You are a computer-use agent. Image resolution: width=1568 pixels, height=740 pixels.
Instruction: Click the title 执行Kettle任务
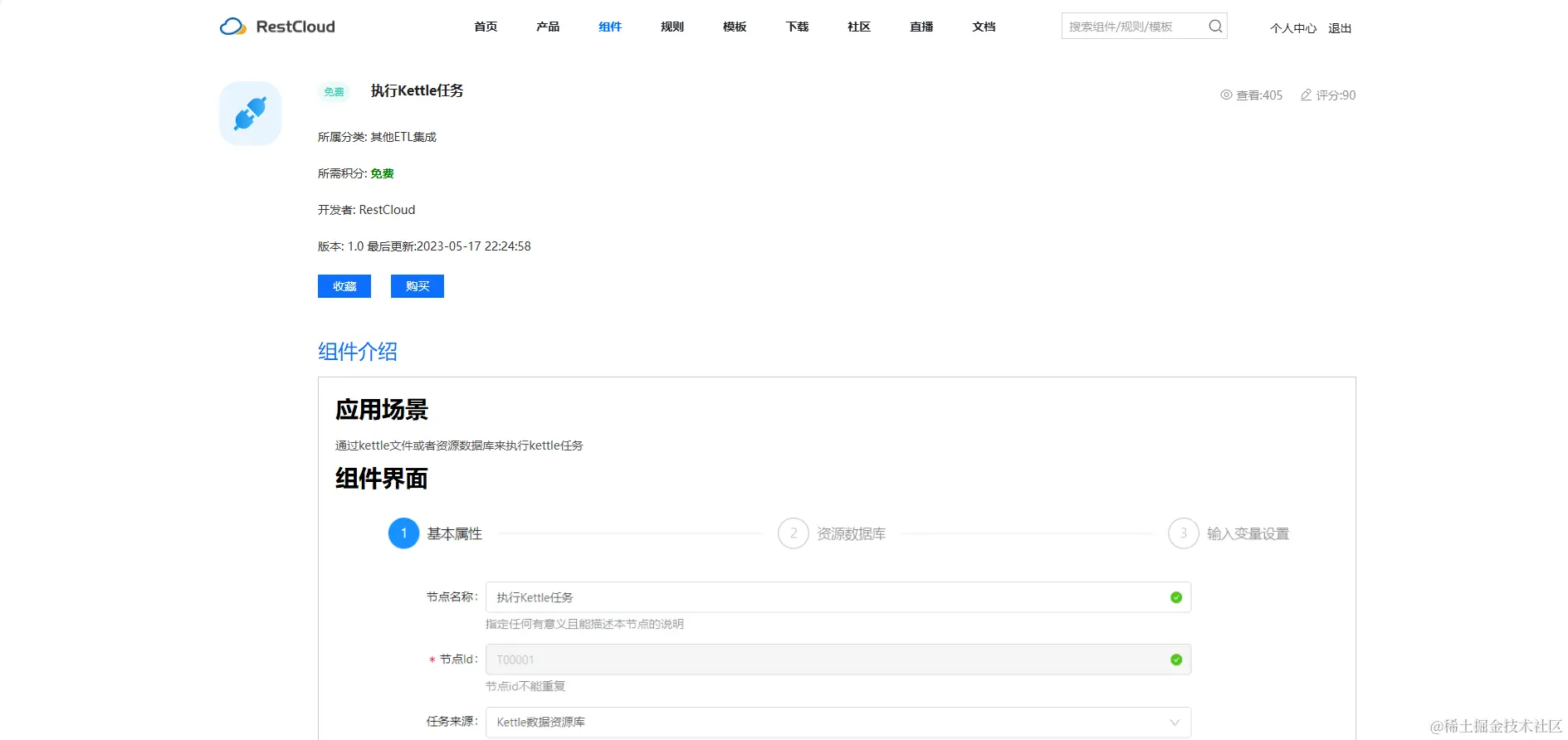click(x=418, y=90)
